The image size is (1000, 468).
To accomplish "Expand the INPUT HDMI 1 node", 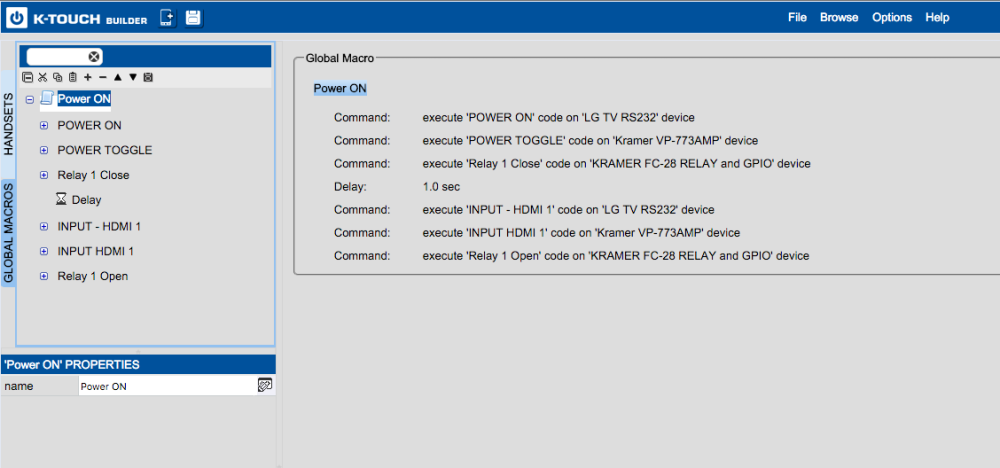I will coord(44,251).
